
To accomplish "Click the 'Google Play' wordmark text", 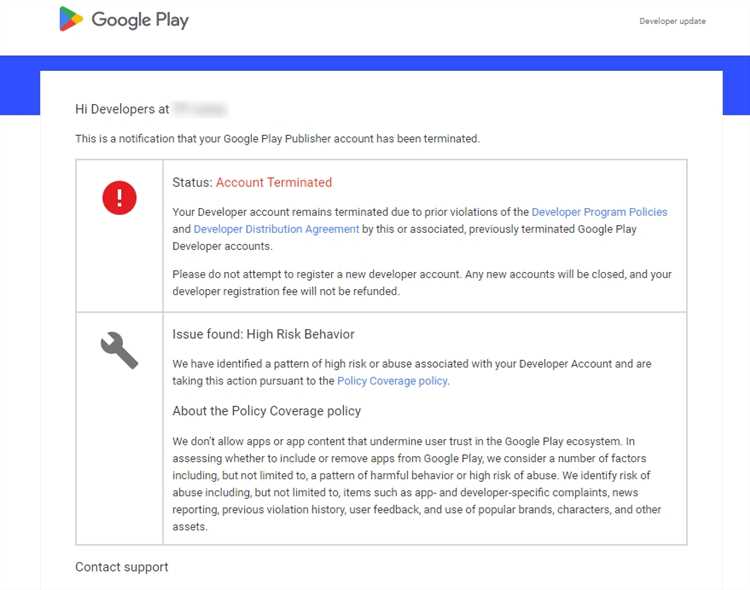I will (140, 20).
